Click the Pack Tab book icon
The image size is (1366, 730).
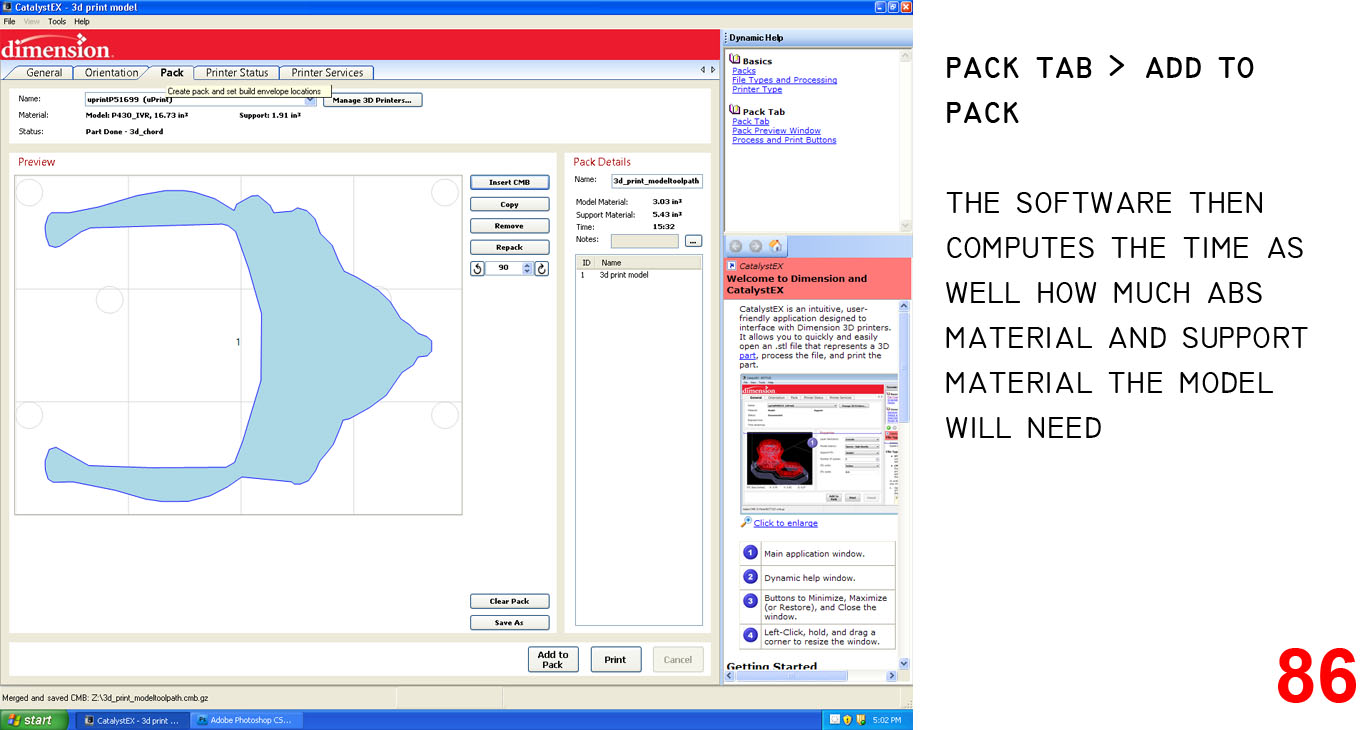[x=735, y=111]
